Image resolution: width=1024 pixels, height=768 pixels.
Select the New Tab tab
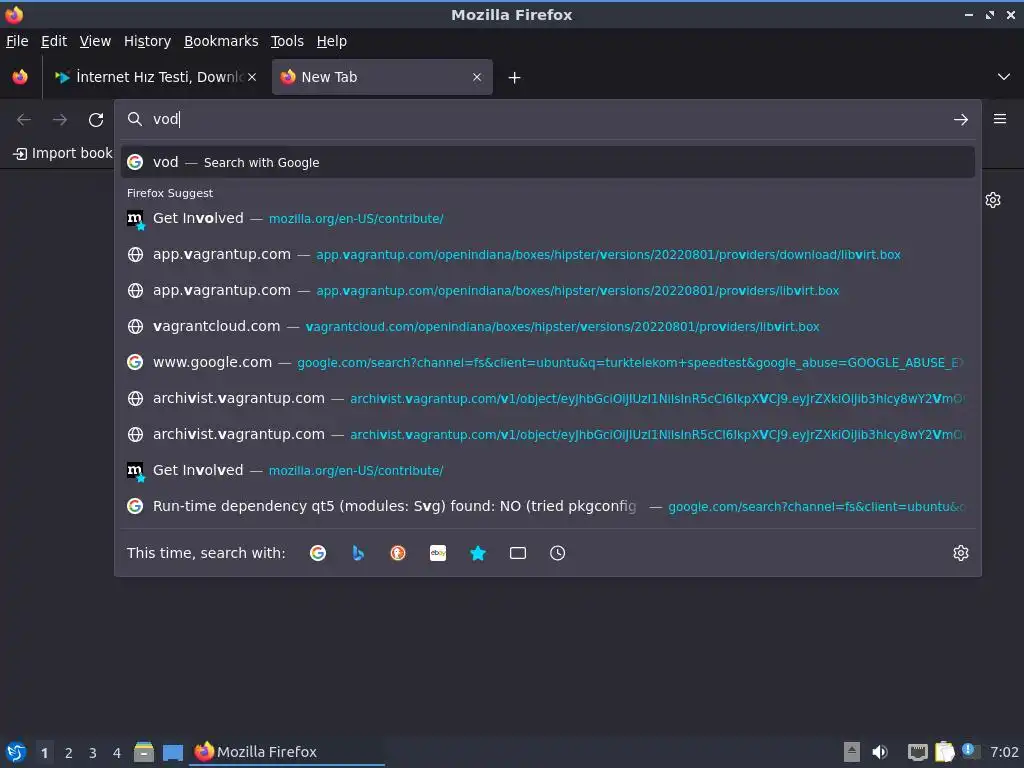click(382, 77)
